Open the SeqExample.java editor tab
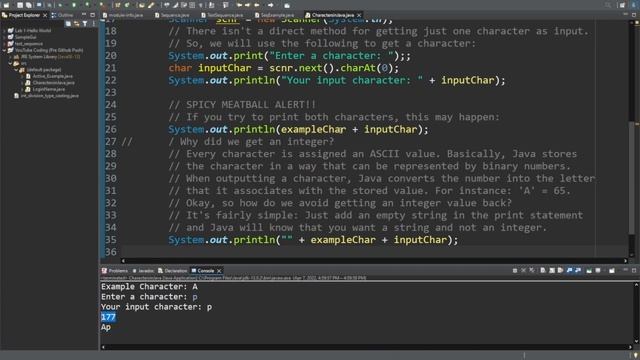 tap(274, 15)
